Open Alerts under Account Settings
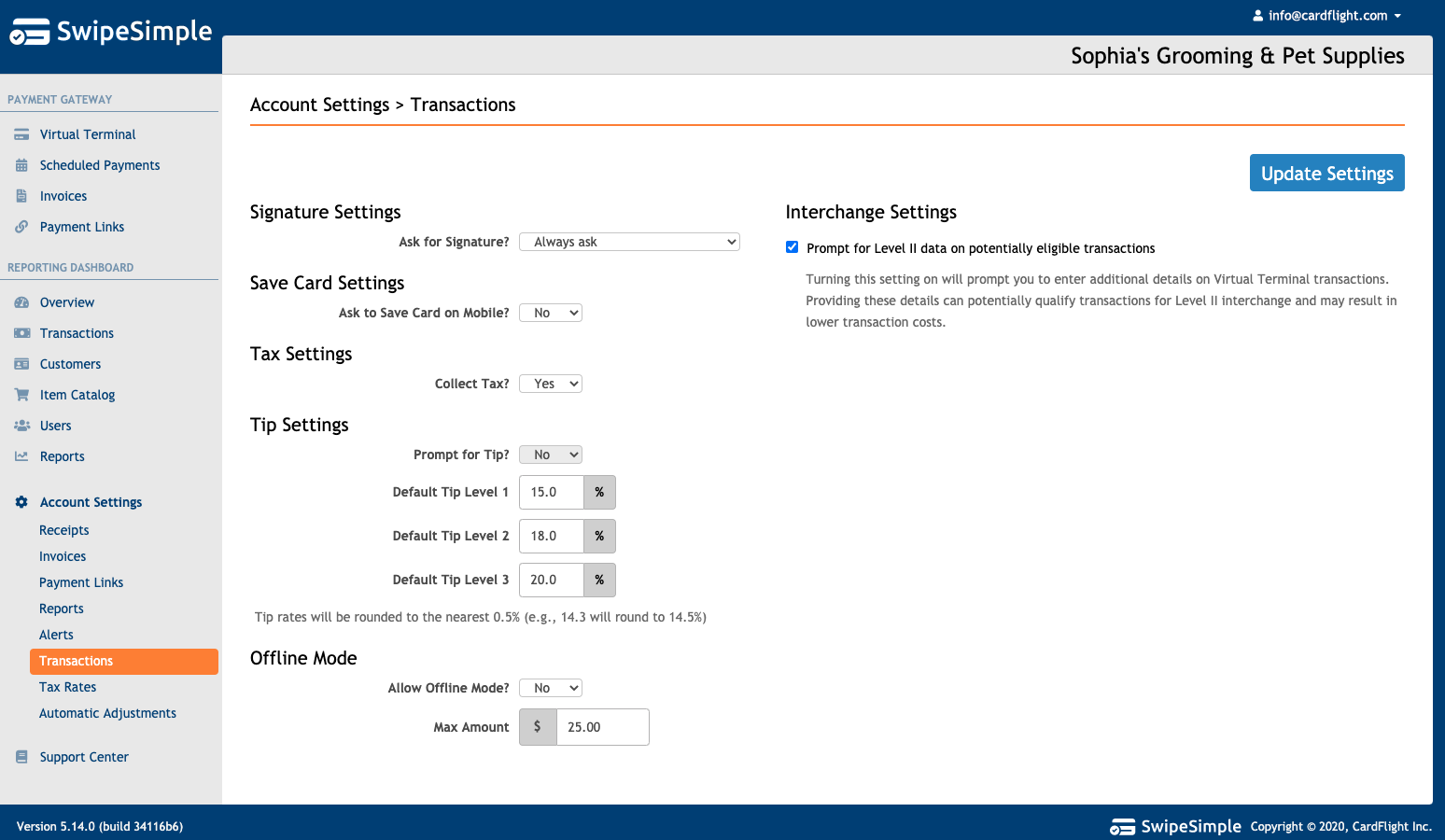The width and height of the screenshot is (1445, 840). pos(56,635)
